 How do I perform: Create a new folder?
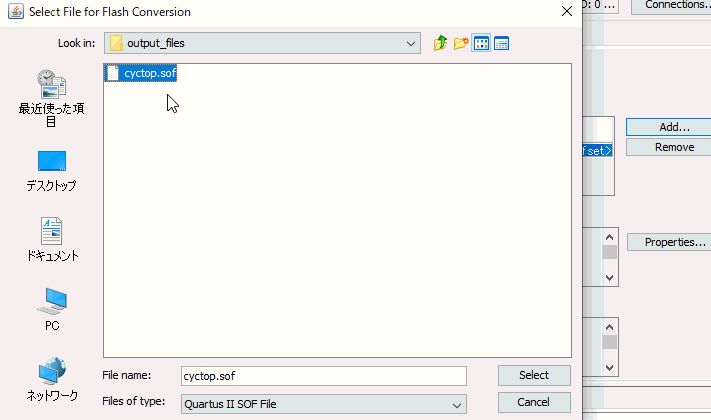(x=461, y=43)
